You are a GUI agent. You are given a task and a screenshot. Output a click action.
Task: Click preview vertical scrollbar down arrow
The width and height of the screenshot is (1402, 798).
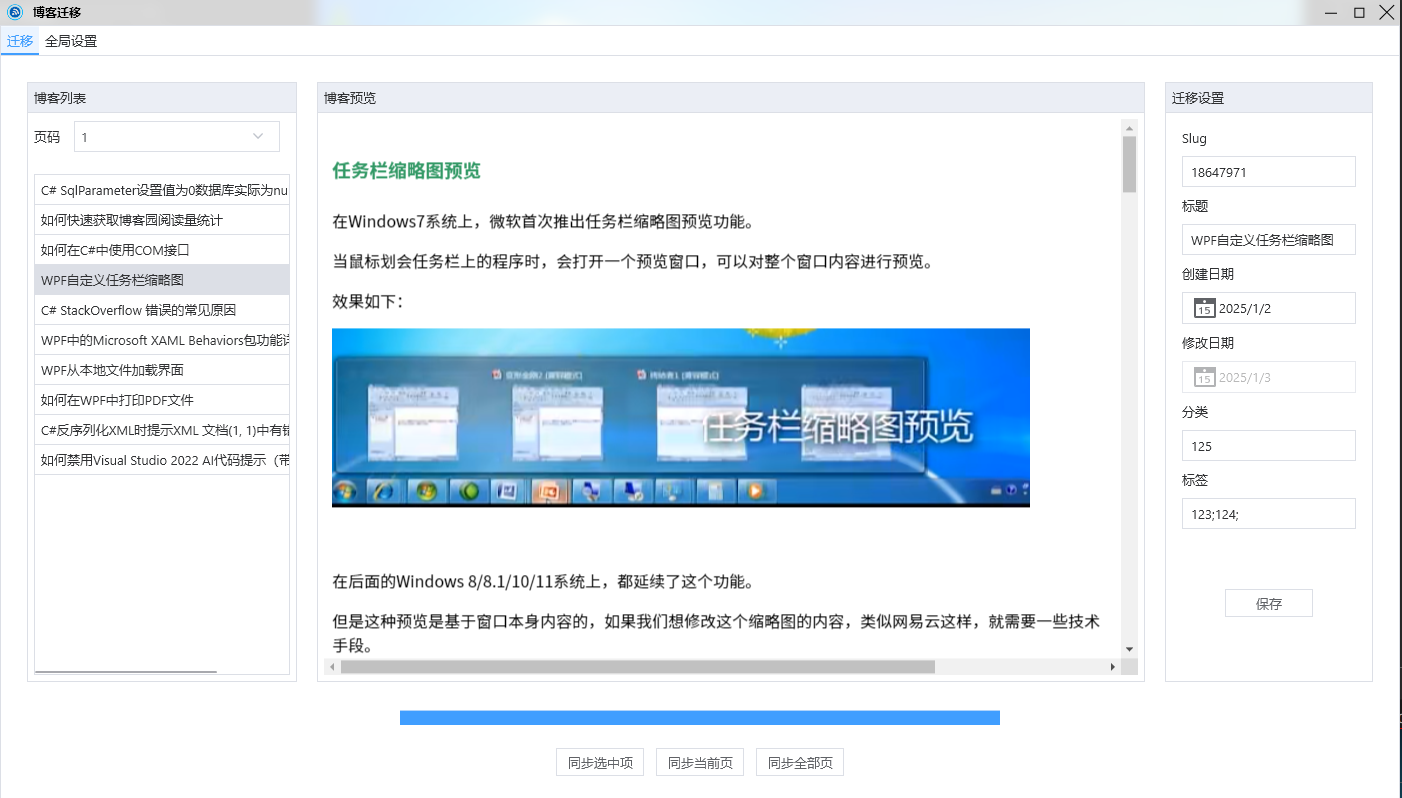point(1129,650)
